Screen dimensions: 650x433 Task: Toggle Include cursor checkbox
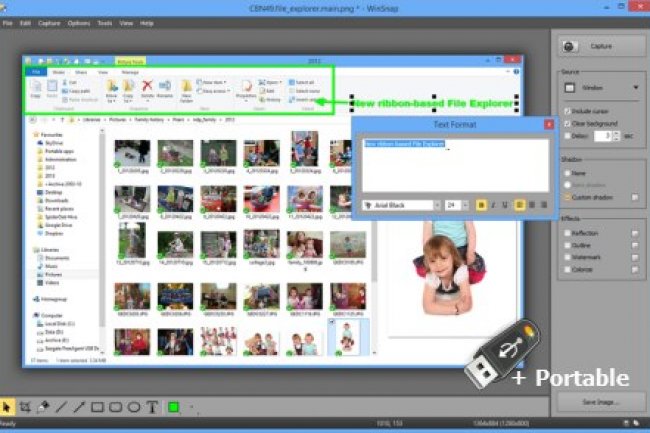(x=568, y=111)
